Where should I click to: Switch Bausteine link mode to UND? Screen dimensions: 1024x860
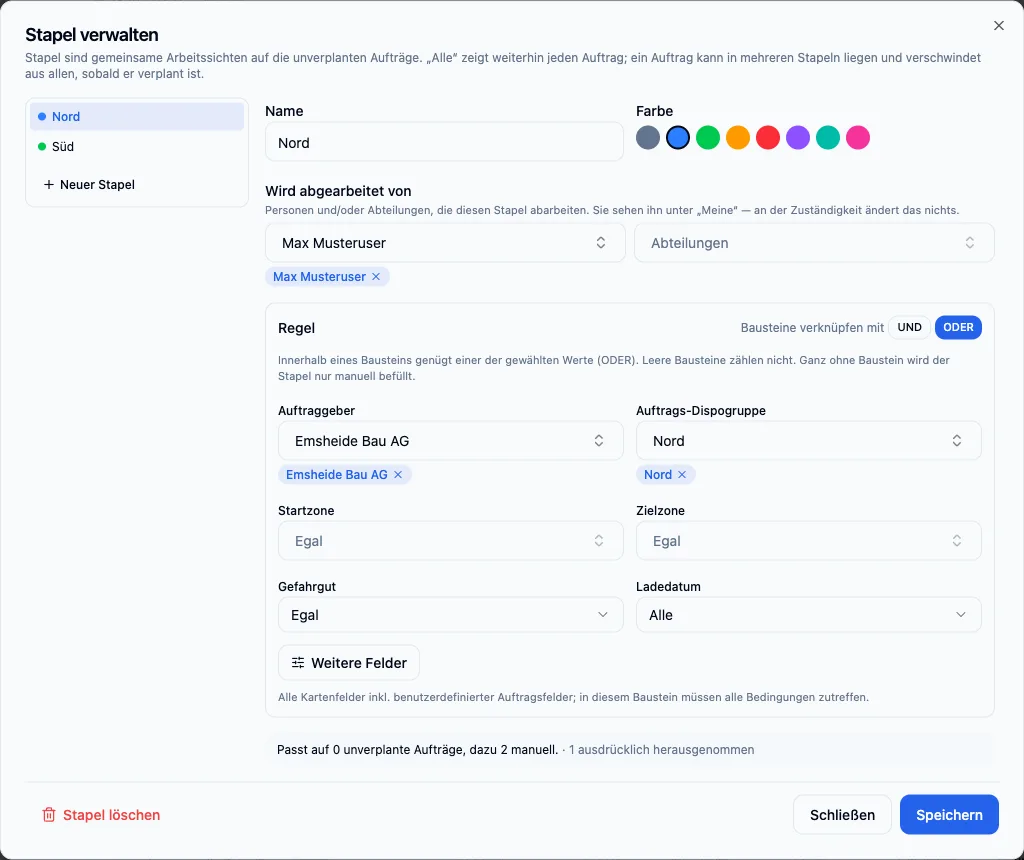pos(909,327)
